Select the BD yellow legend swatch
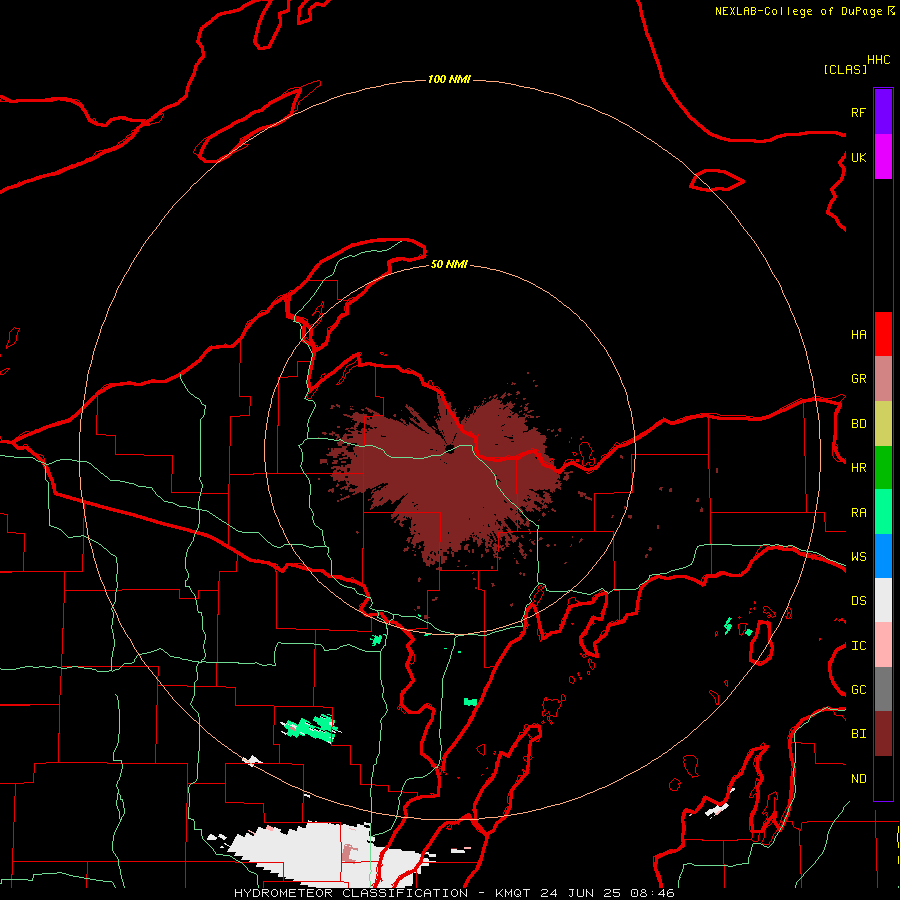Viewport: 900px width, 900px height. click(x=883, y=424)
